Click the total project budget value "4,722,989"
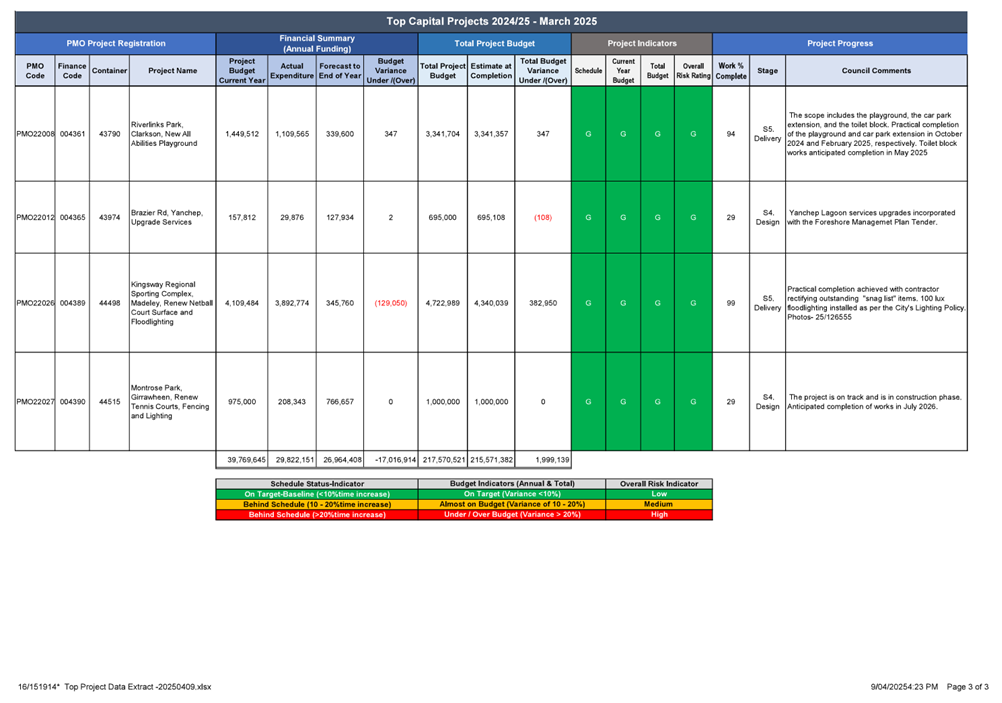This screenshot has width=1002, height=703. click(x=442, y=303)
